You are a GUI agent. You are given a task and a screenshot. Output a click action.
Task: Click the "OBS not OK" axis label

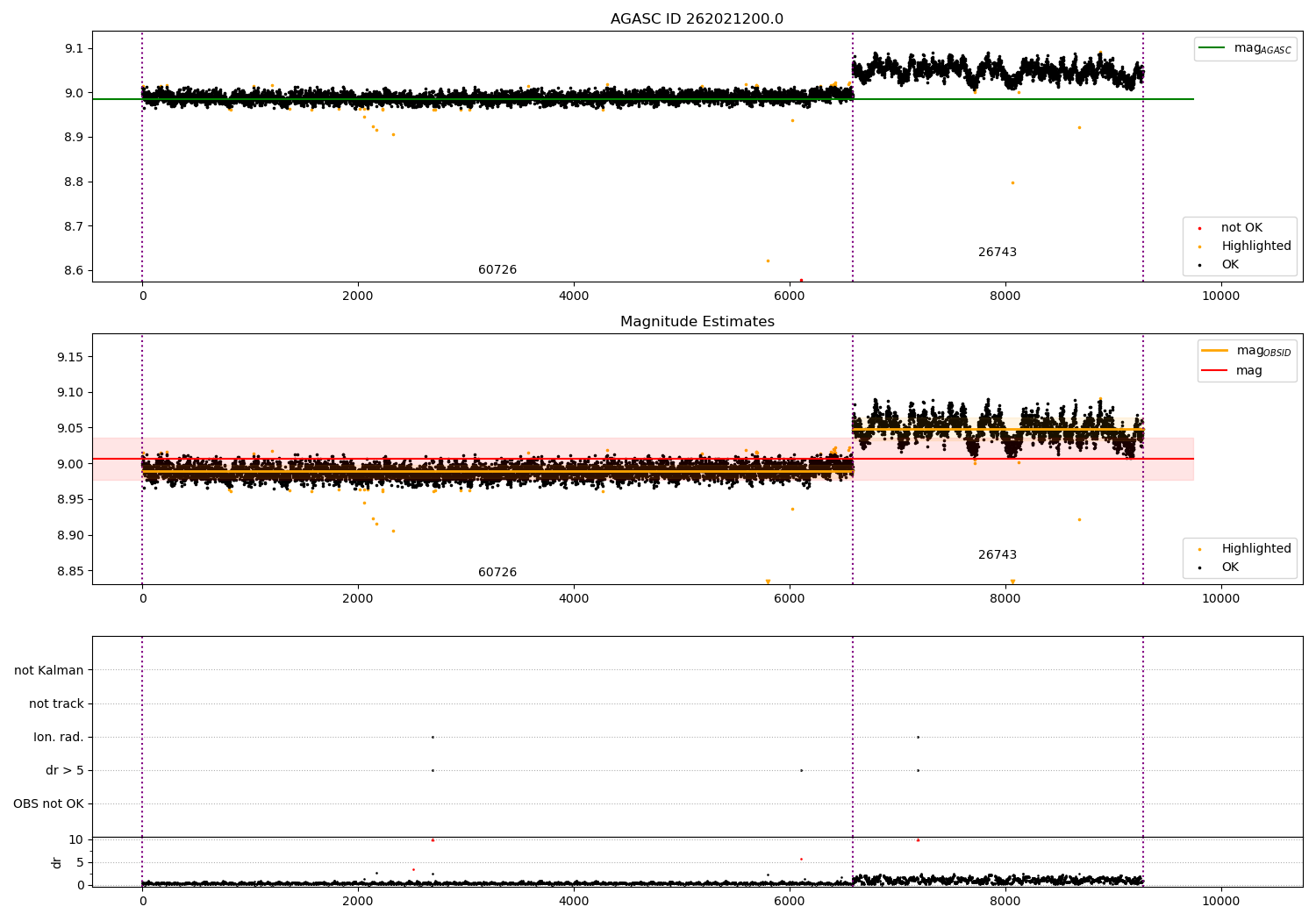click(x=48, y=803)
